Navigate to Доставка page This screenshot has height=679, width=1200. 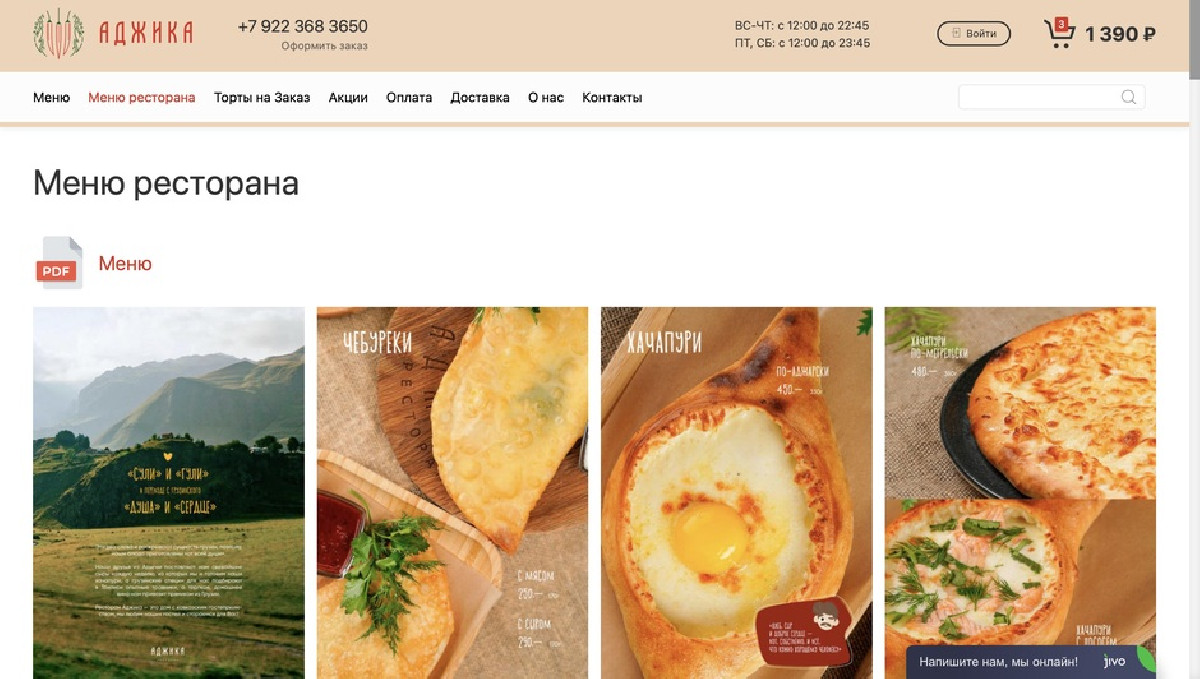[x=480, y=98]
